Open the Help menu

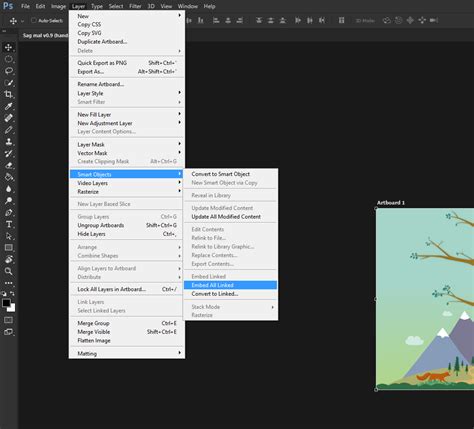(209, 6)
